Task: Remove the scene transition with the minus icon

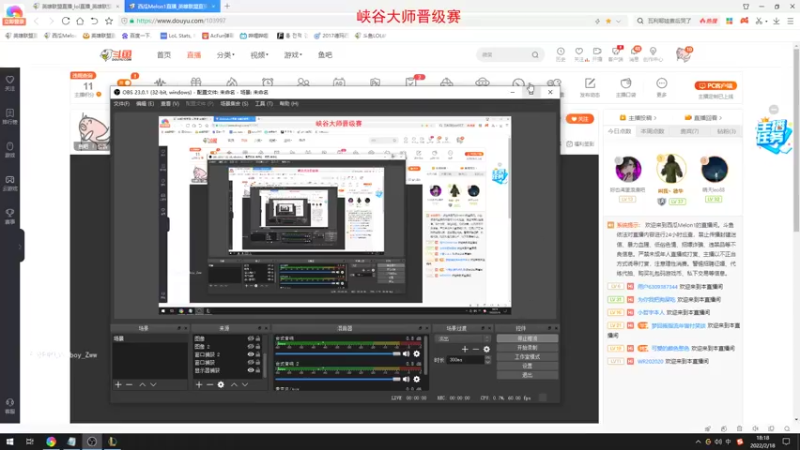Action: pyautogui.click(x=476, y=349)
